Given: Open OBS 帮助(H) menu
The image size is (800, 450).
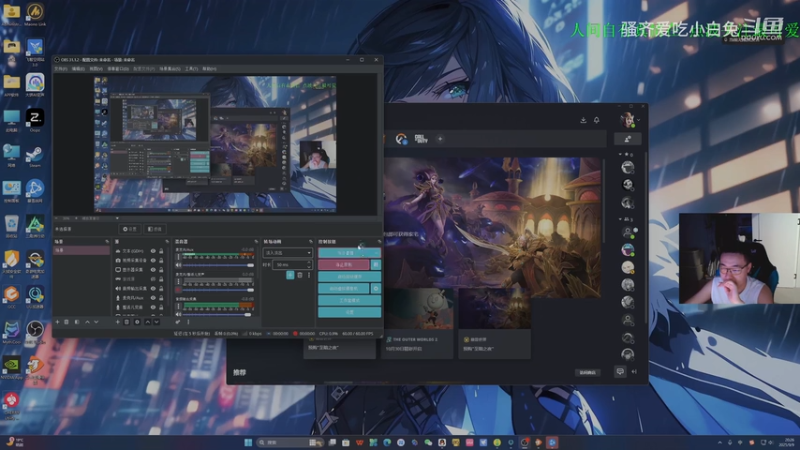Looking at the screenshot, I should click(209, 68).
